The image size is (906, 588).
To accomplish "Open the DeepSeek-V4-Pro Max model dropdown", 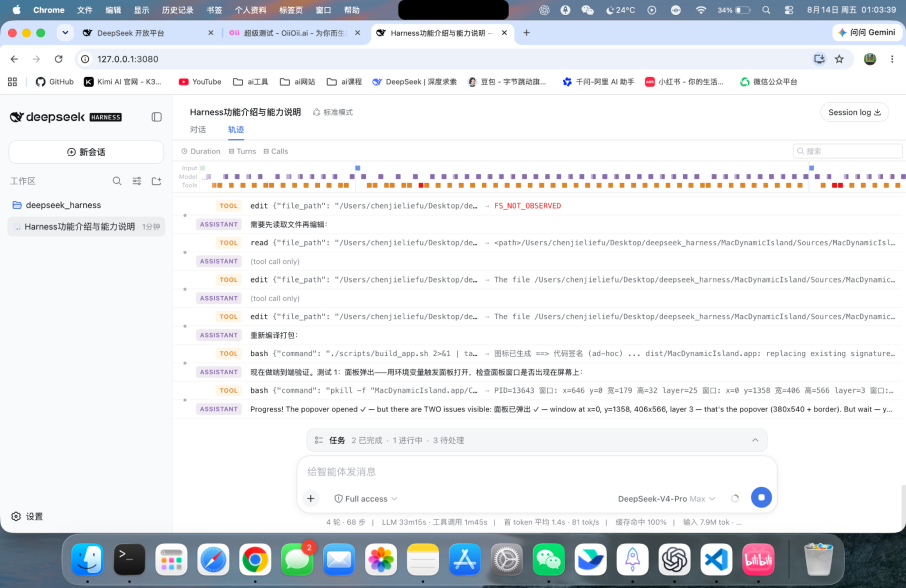I will (667, 498).
